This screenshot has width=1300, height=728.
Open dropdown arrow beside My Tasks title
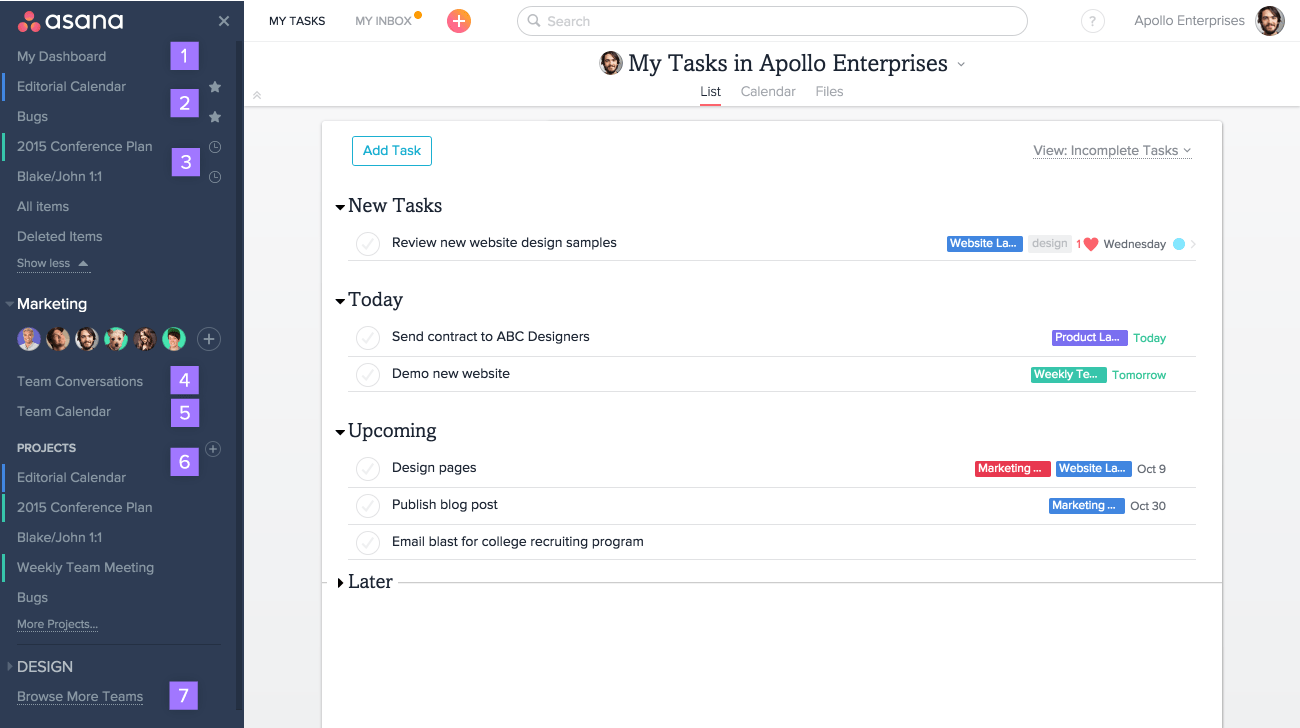point(961,64)
